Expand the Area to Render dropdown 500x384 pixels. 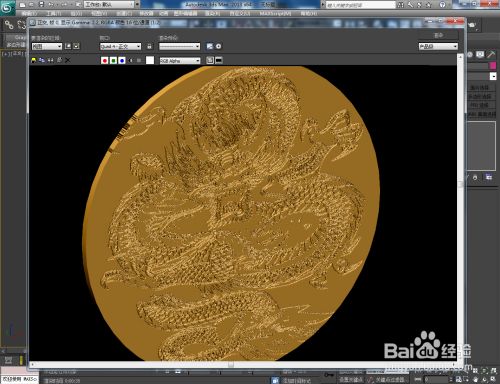pyautogui.click(x=47, y=46)
